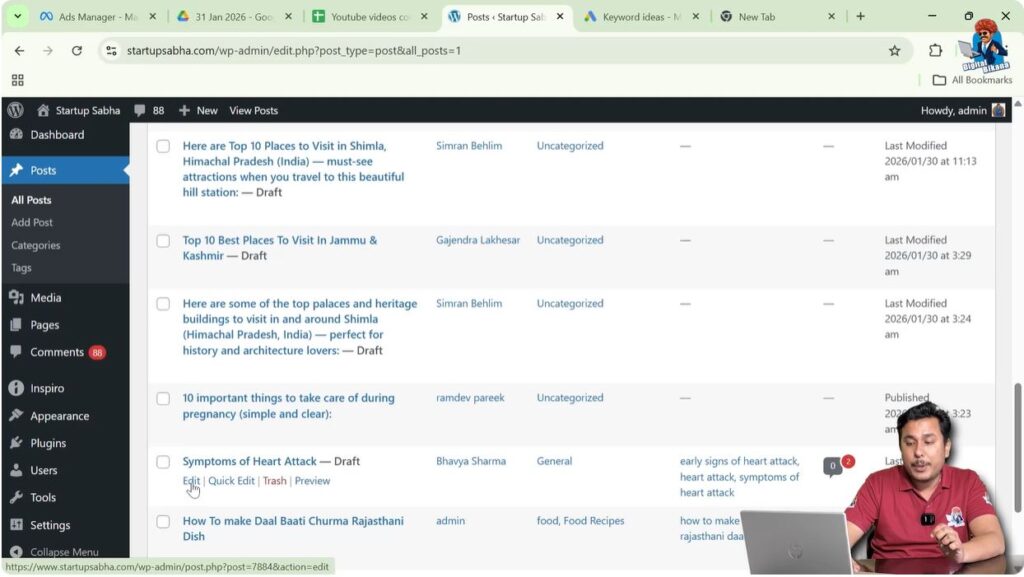Select All Posts in the Posts submenu
Viewport: 1024px width, 577px height.
click(x=31, y=199)
